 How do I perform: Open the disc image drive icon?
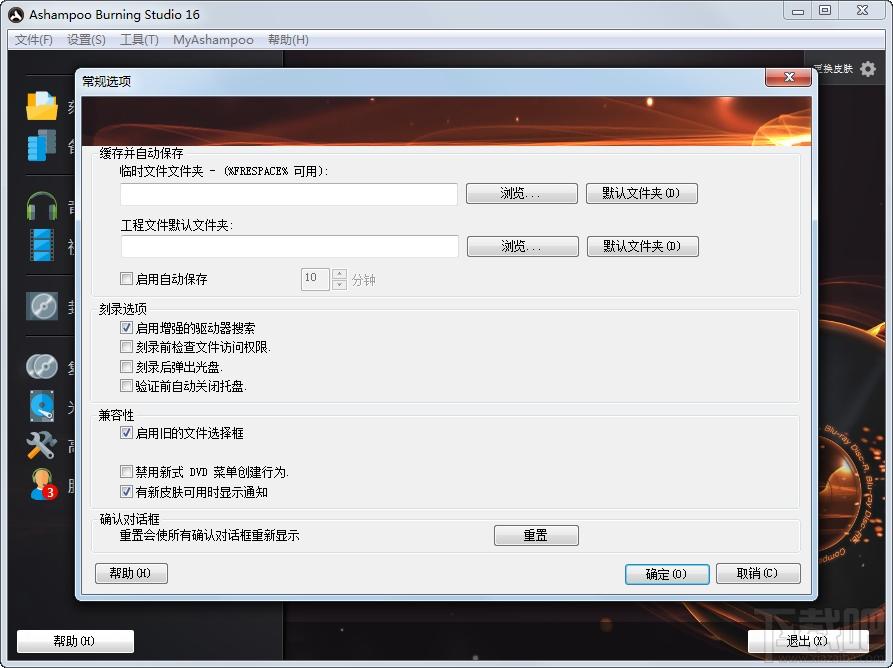point(42,407)
